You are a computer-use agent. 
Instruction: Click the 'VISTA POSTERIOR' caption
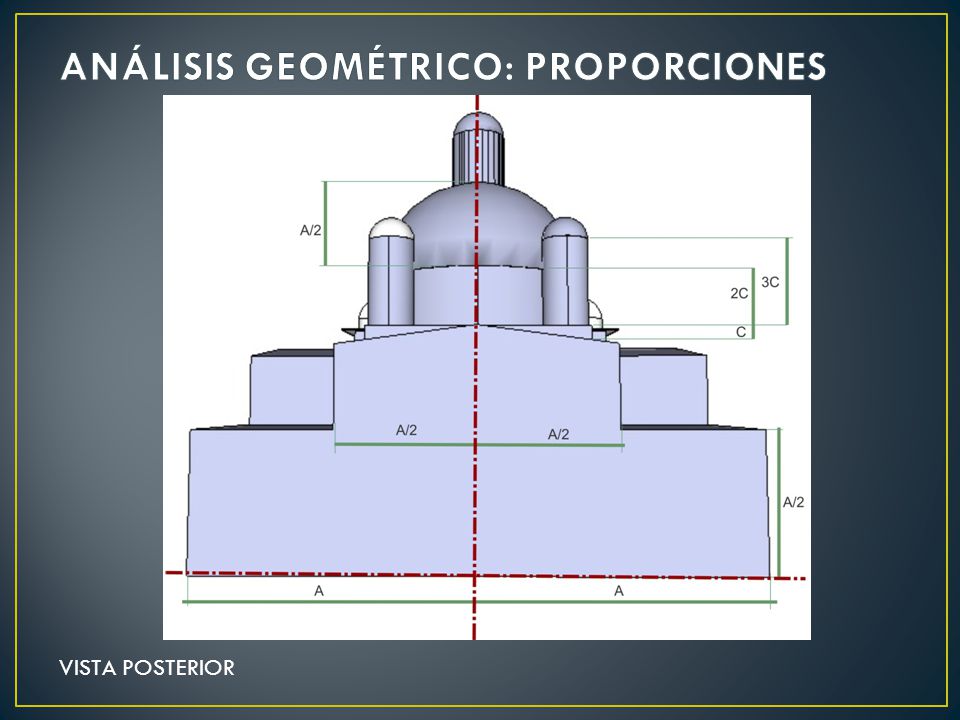point(147,667)
